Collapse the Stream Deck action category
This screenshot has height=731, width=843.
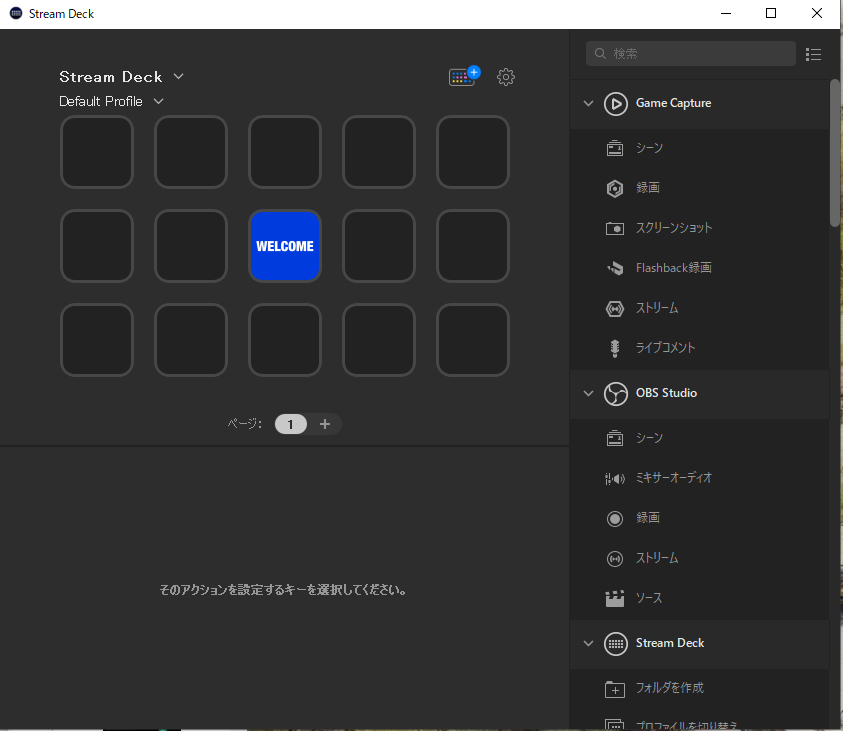[x=588, y=643]
